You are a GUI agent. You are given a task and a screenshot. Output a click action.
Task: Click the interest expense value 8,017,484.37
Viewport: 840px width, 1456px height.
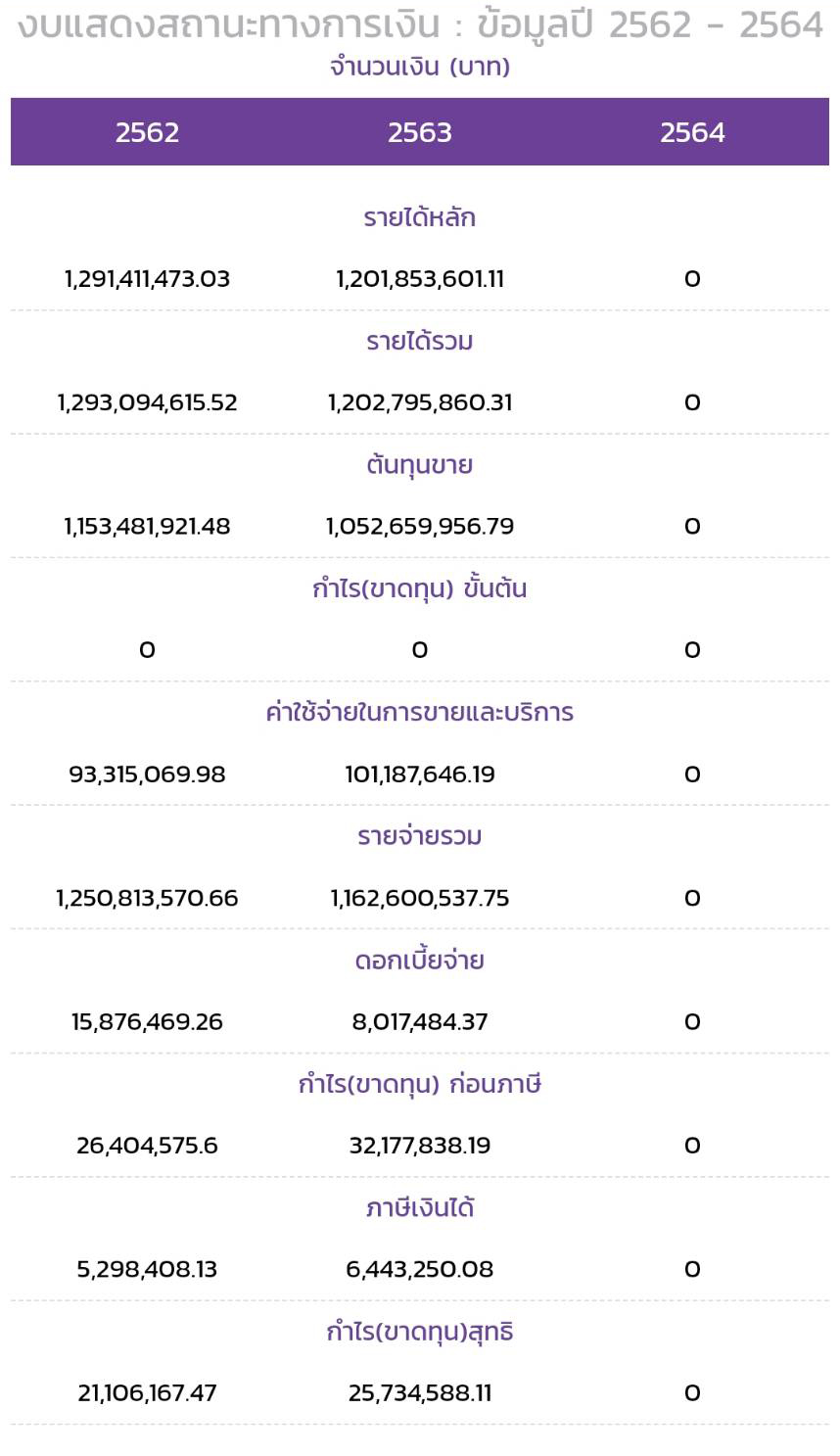pyautogui.click(x=419, y=1022)
